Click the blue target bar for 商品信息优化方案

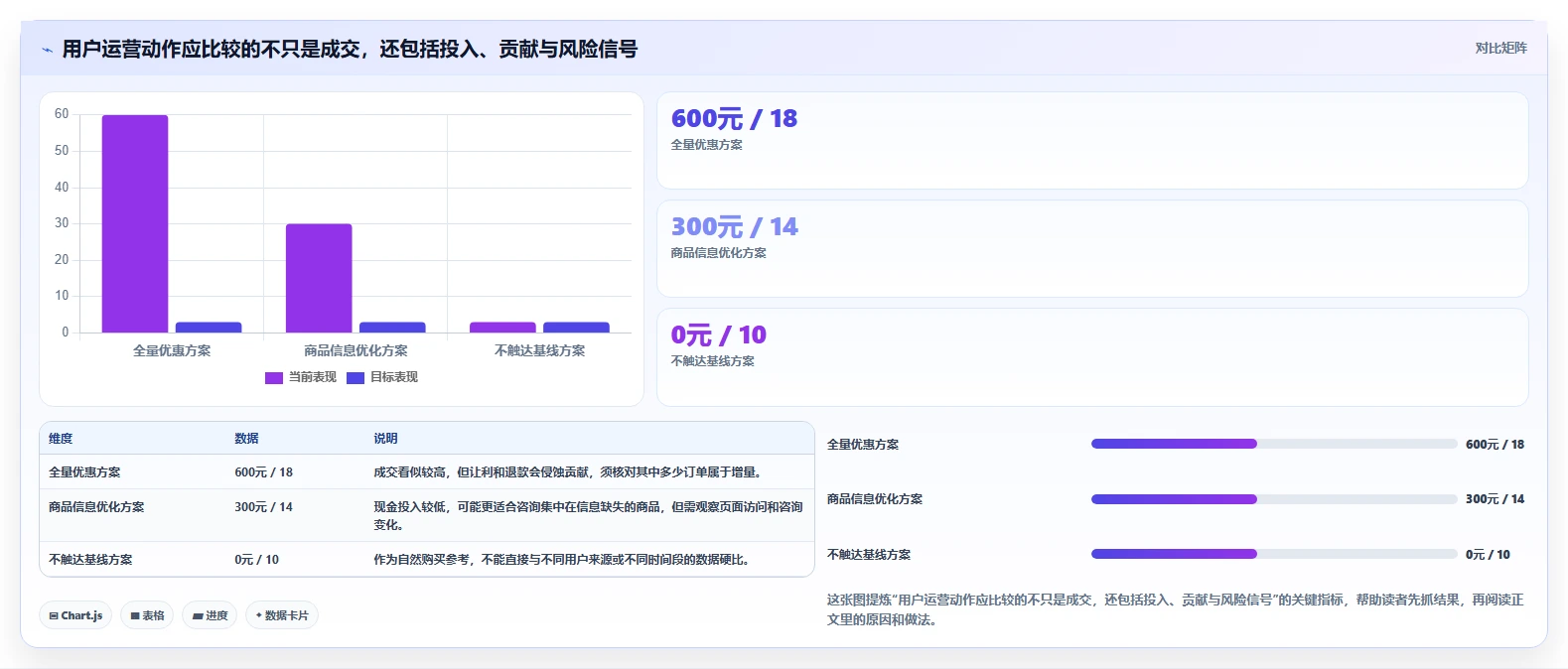(x=392, y=328)
